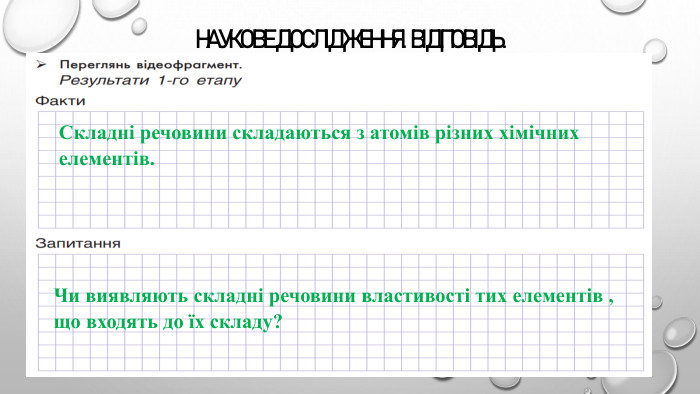Click the droplet right of the title
Screen dimensions: 700x394
pos(655,50)
